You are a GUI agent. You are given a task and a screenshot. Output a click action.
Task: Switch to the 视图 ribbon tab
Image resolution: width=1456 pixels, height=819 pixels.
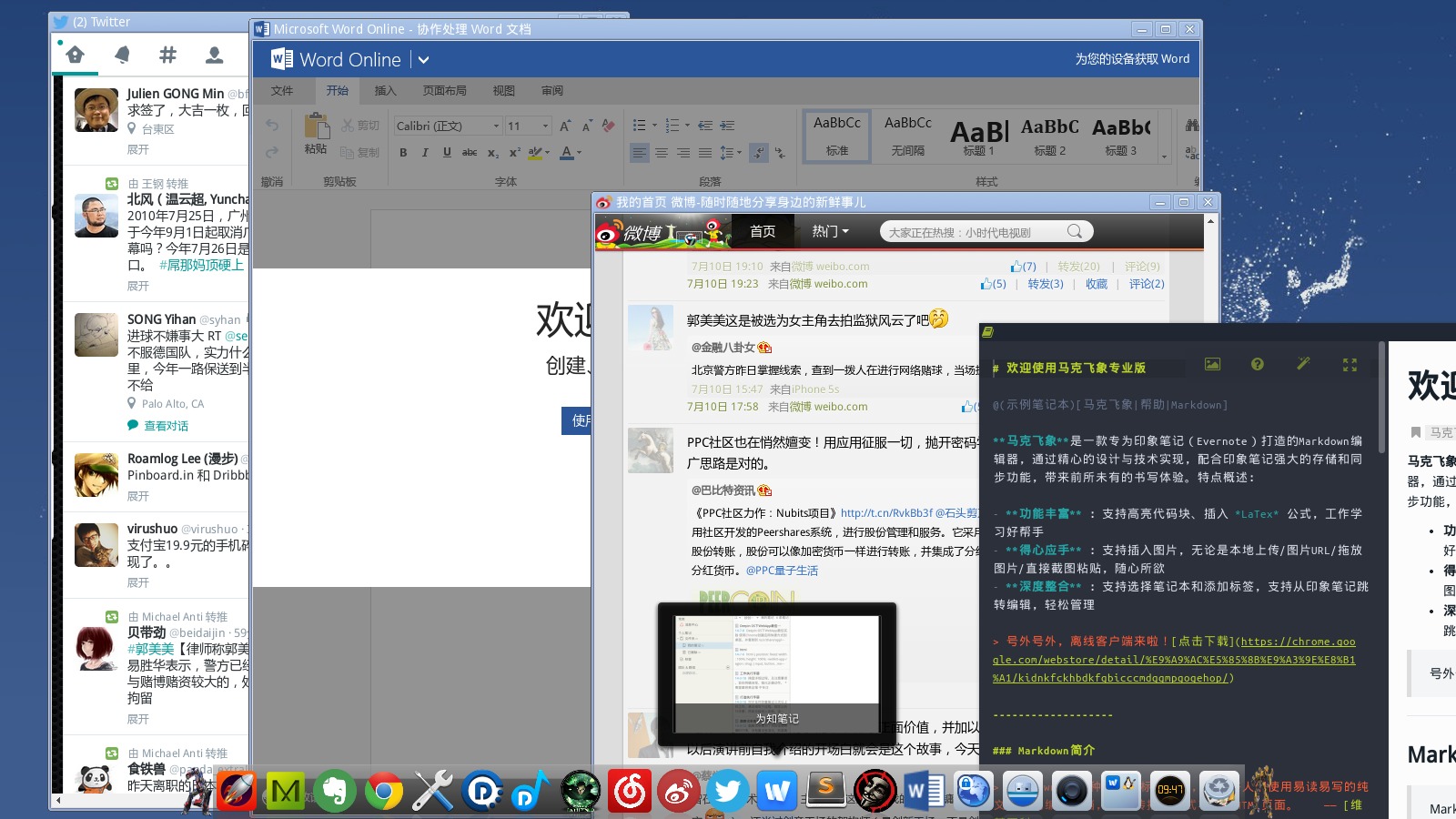[x=504, y=91]
